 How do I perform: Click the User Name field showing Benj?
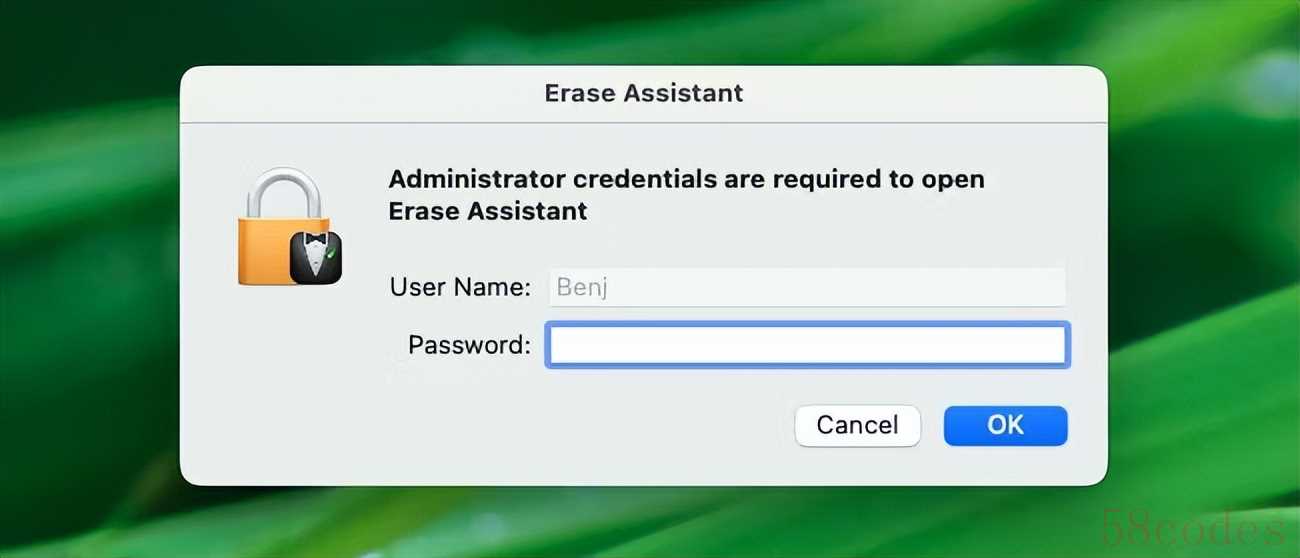tap(806, 287)
